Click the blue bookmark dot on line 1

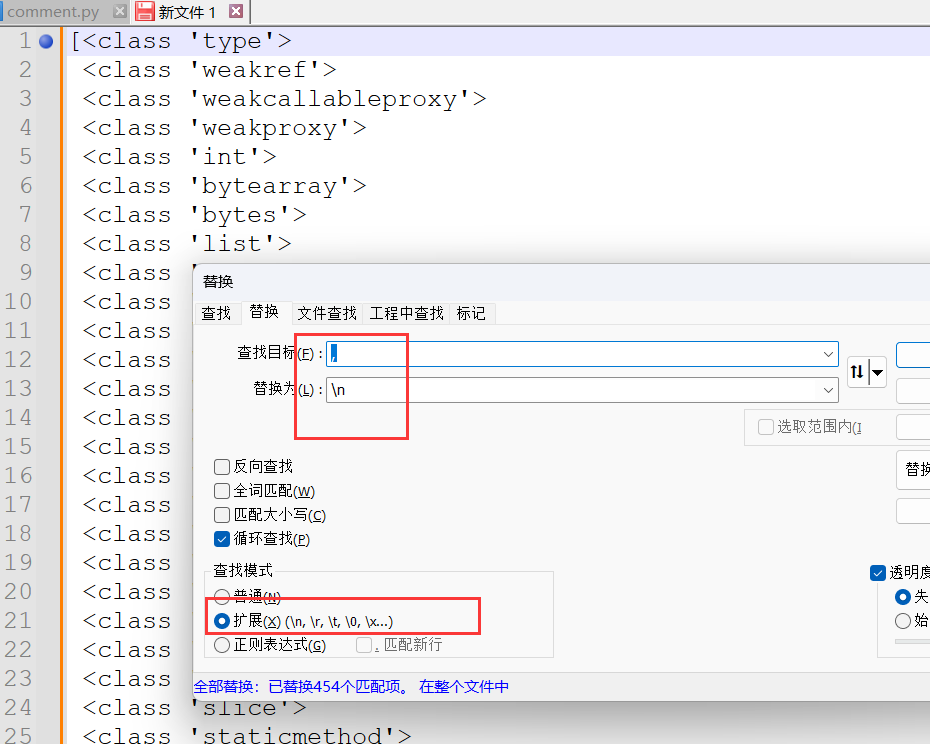point(46,42)
